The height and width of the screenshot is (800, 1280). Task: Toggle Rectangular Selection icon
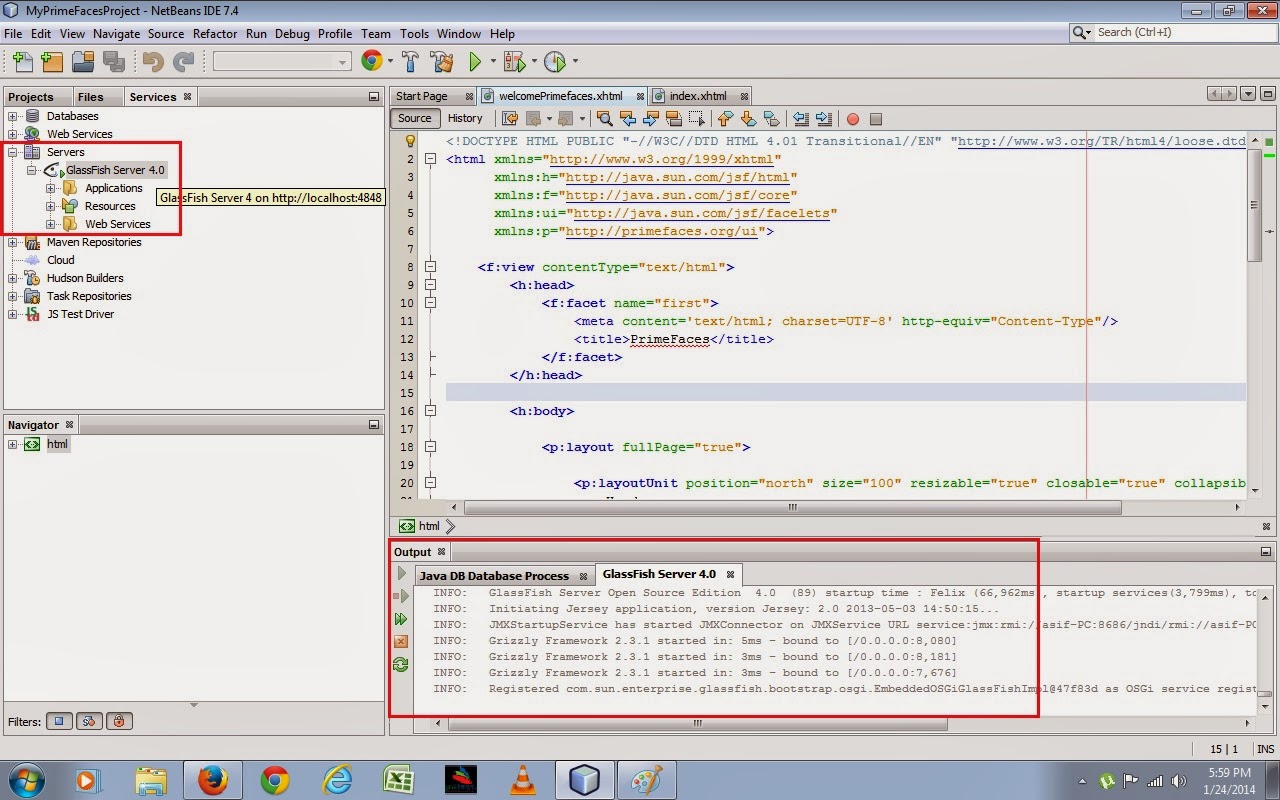697,118
